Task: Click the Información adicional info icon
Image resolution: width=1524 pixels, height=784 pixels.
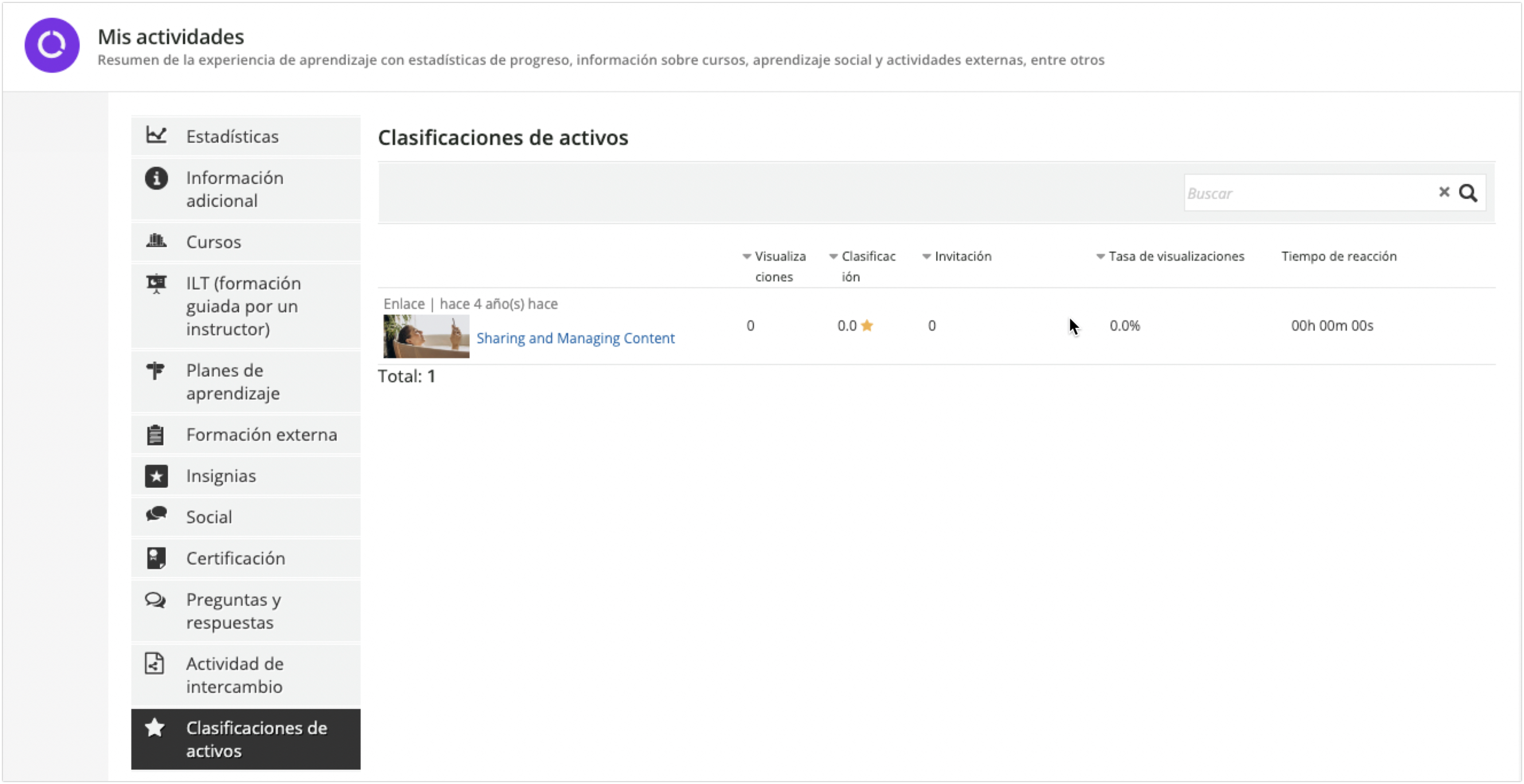Action: tap(156, 178)
